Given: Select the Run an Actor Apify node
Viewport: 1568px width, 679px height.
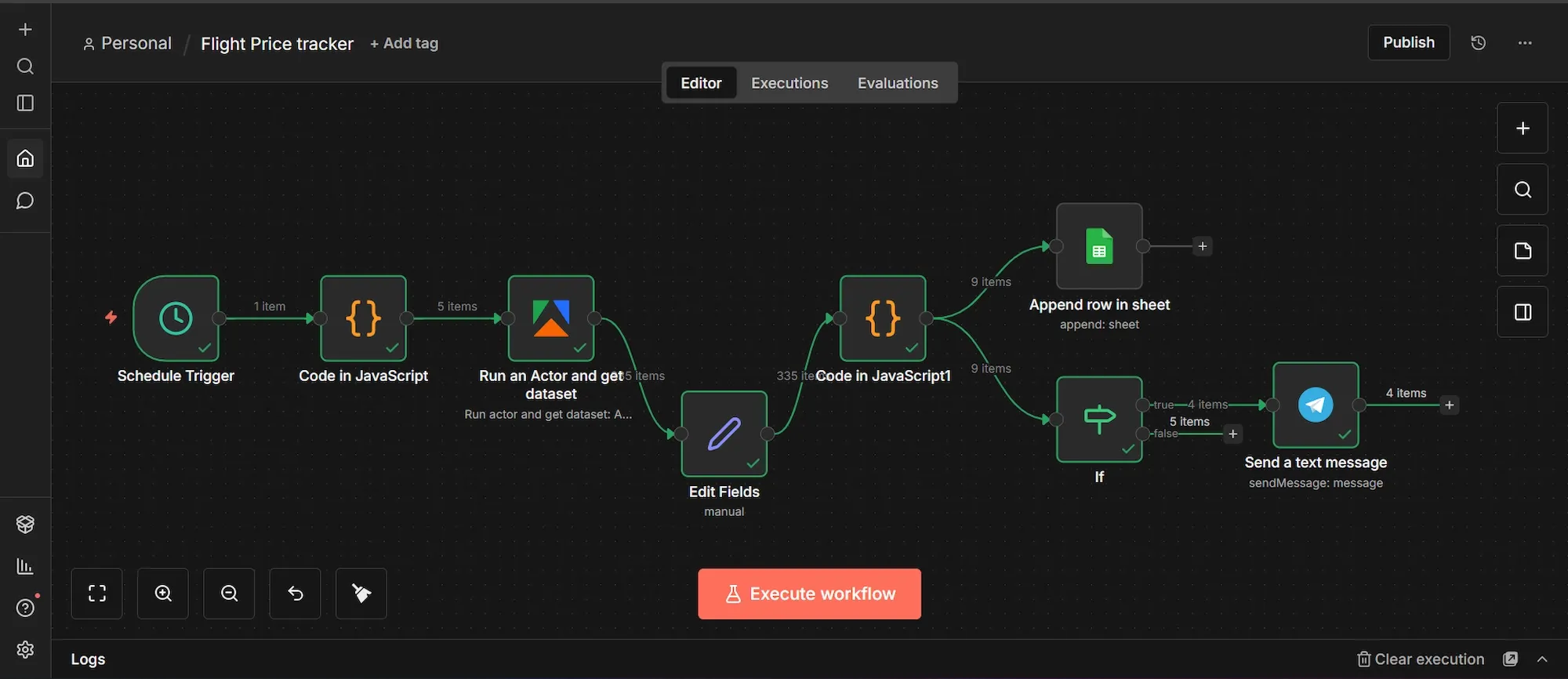Looking at the screenshot, I should point(551,318).
